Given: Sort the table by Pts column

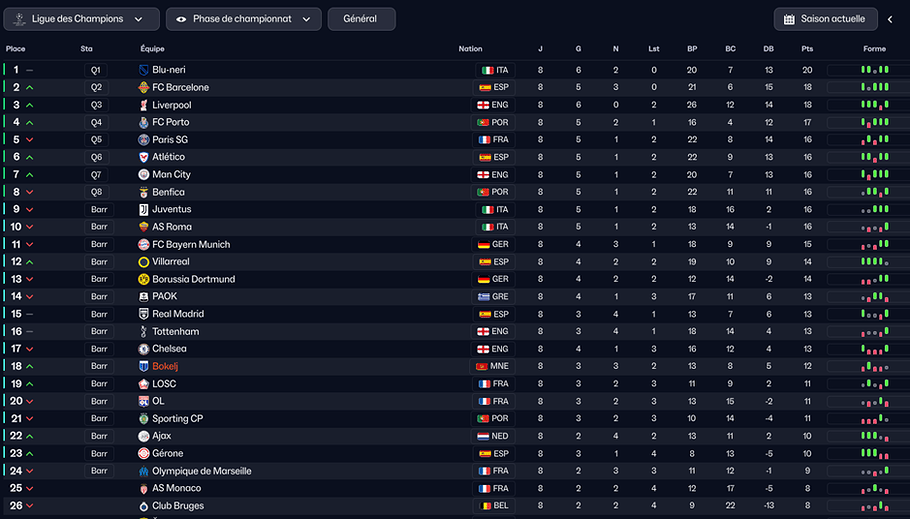Looking at the screenshot, I should point(807,49).
